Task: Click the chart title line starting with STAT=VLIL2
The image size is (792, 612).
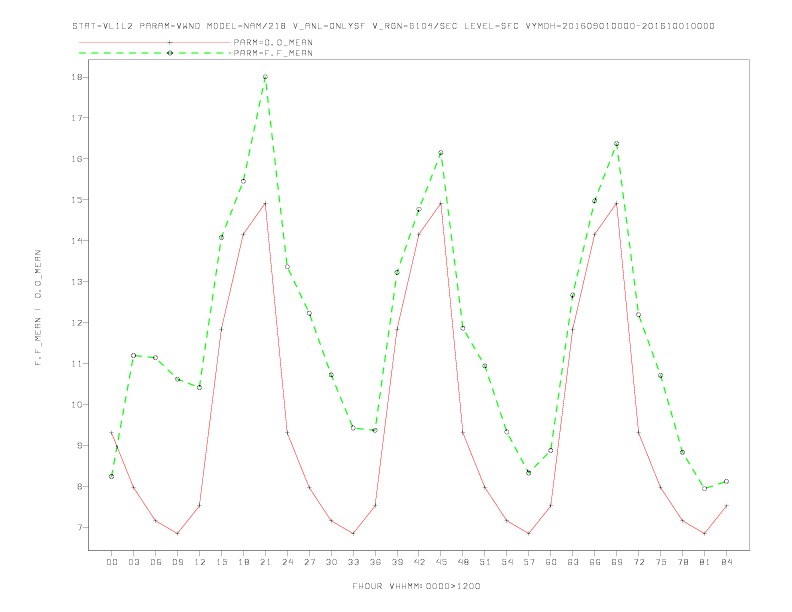Action: tap(393, 26)
